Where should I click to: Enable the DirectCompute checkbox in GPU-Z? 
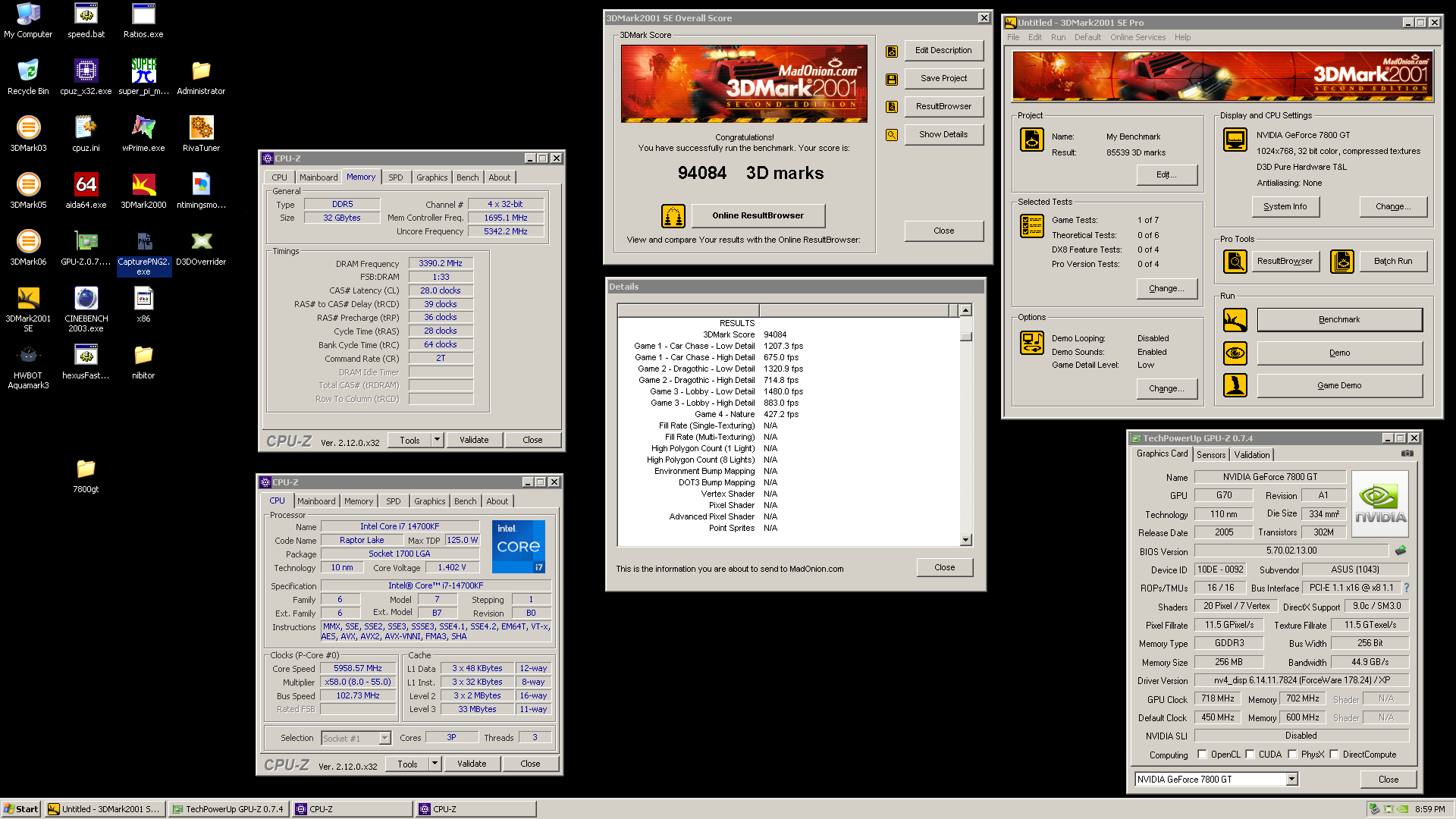point(1334,755)
